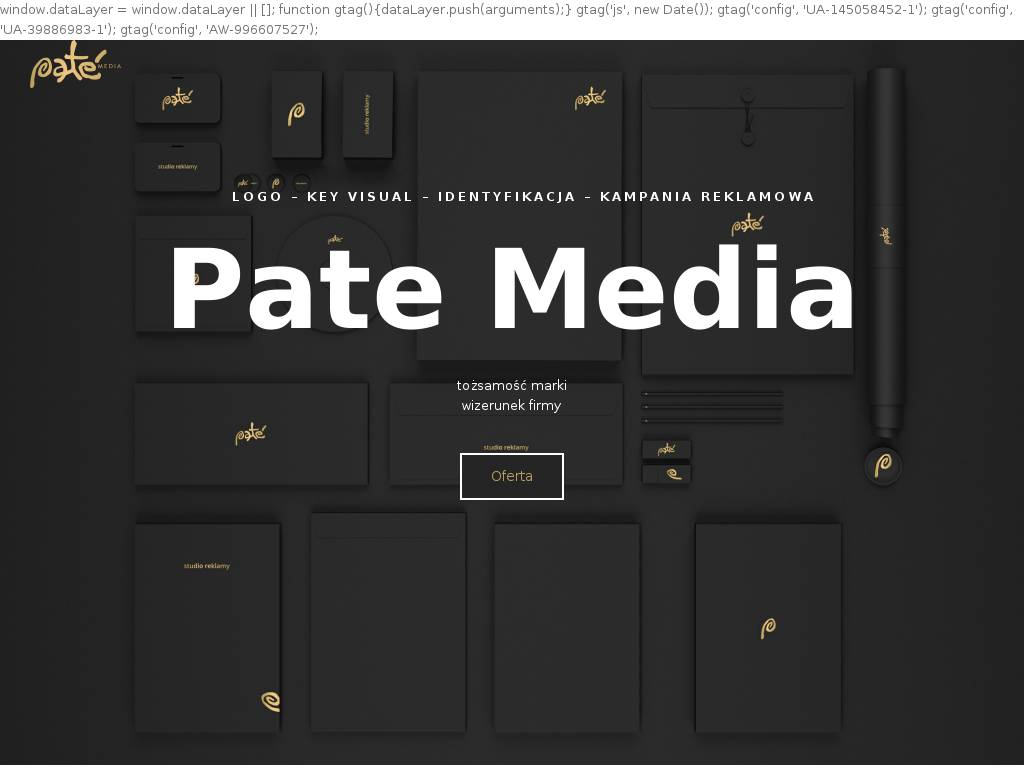Click the gold P seal below the tube
This screenshot has height=768, width=1024.
(883, 465)
